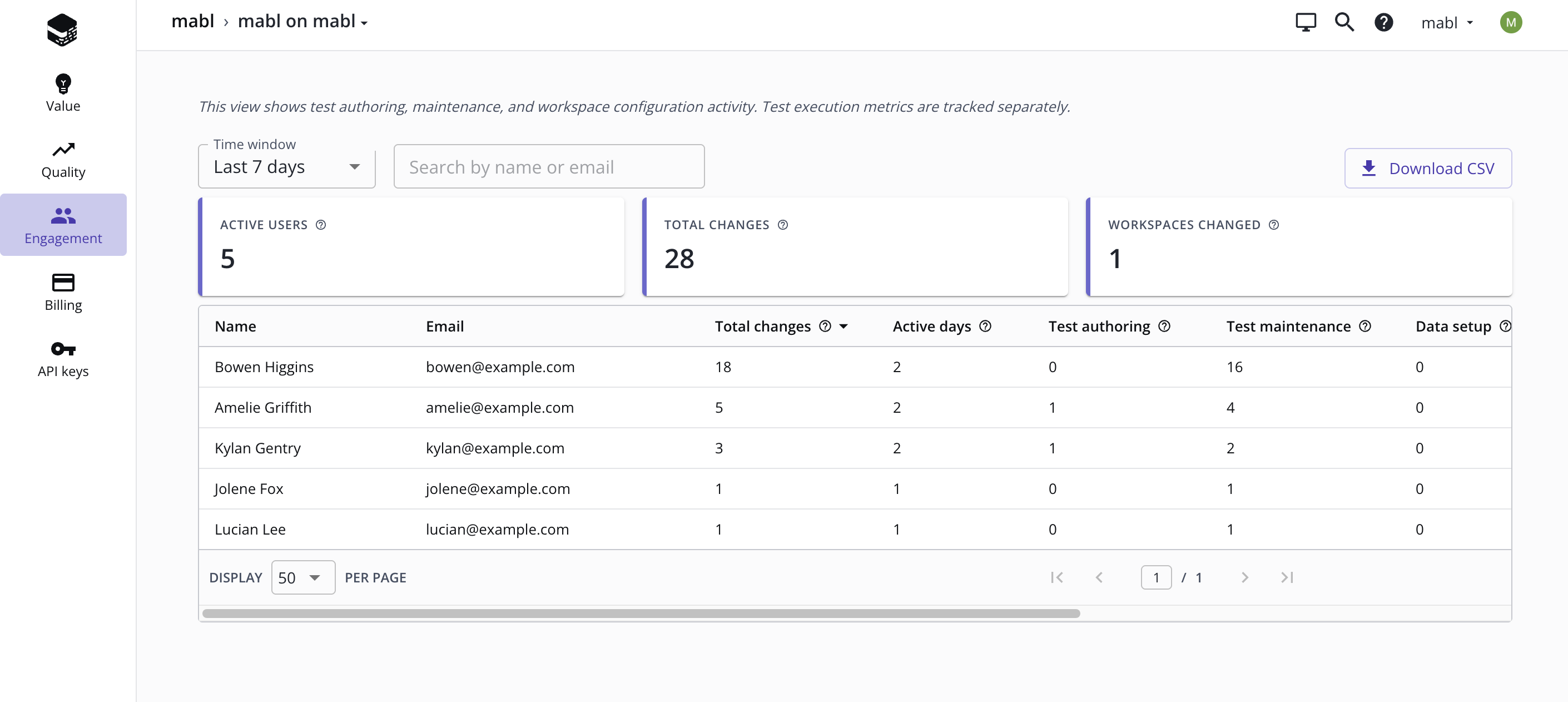Click lucian@example.com email cell
Image resolution: width=1568 pixels, height=702 pixels.
(x=497, y=530)
